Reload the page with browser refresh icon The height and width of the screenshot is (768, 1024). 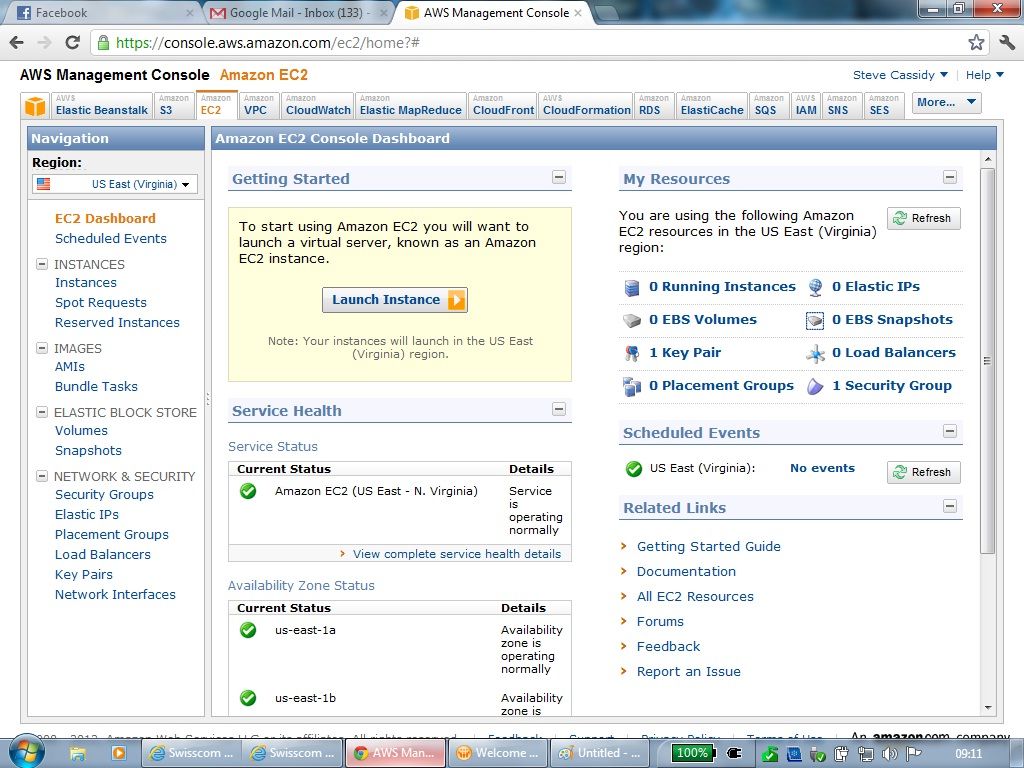[72, 42]
